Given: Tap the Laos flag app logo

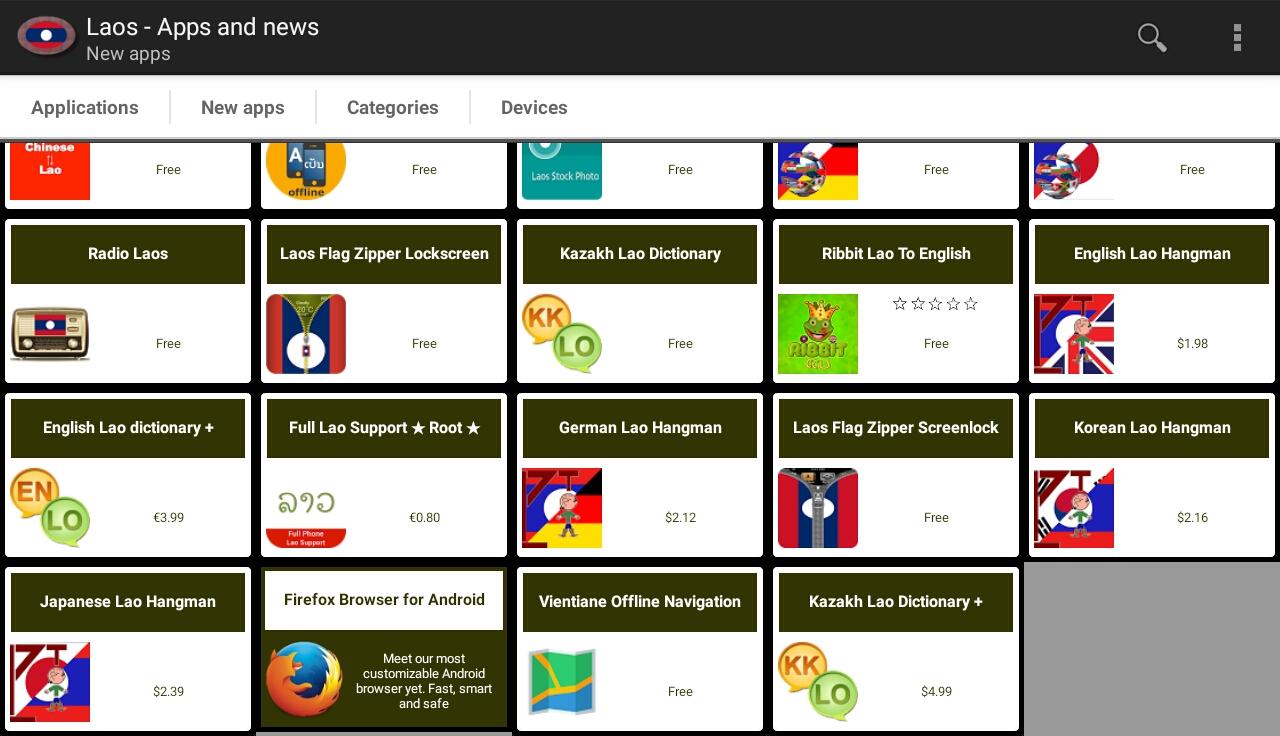Looking at the screenshot, I should point(46,36).
